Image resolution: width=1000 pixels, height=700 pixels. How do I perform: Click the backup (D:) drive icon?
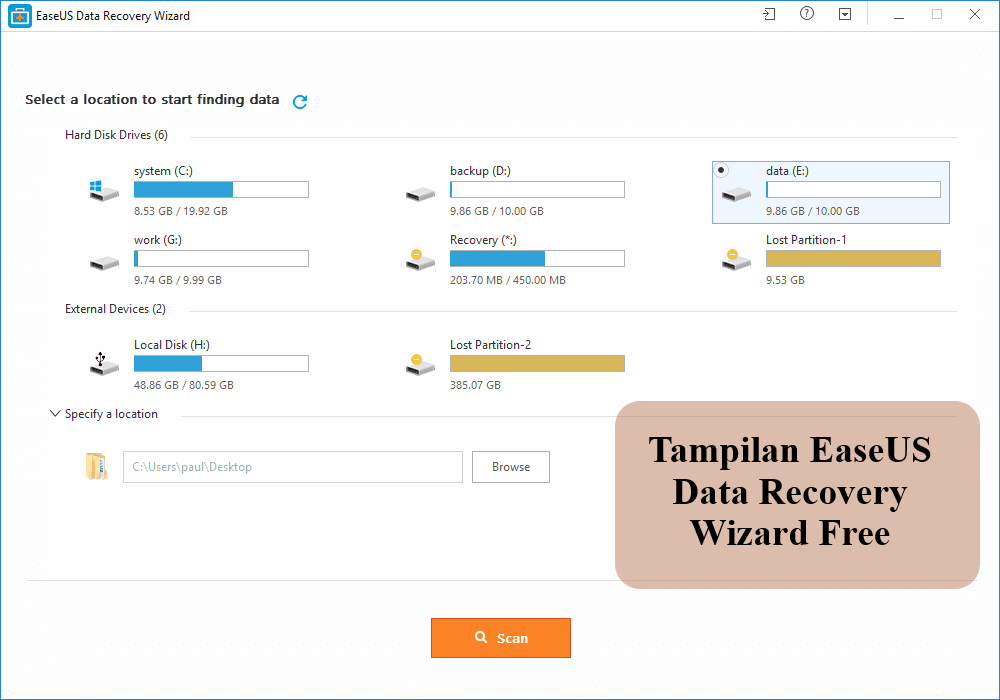(x=420, y=194)
